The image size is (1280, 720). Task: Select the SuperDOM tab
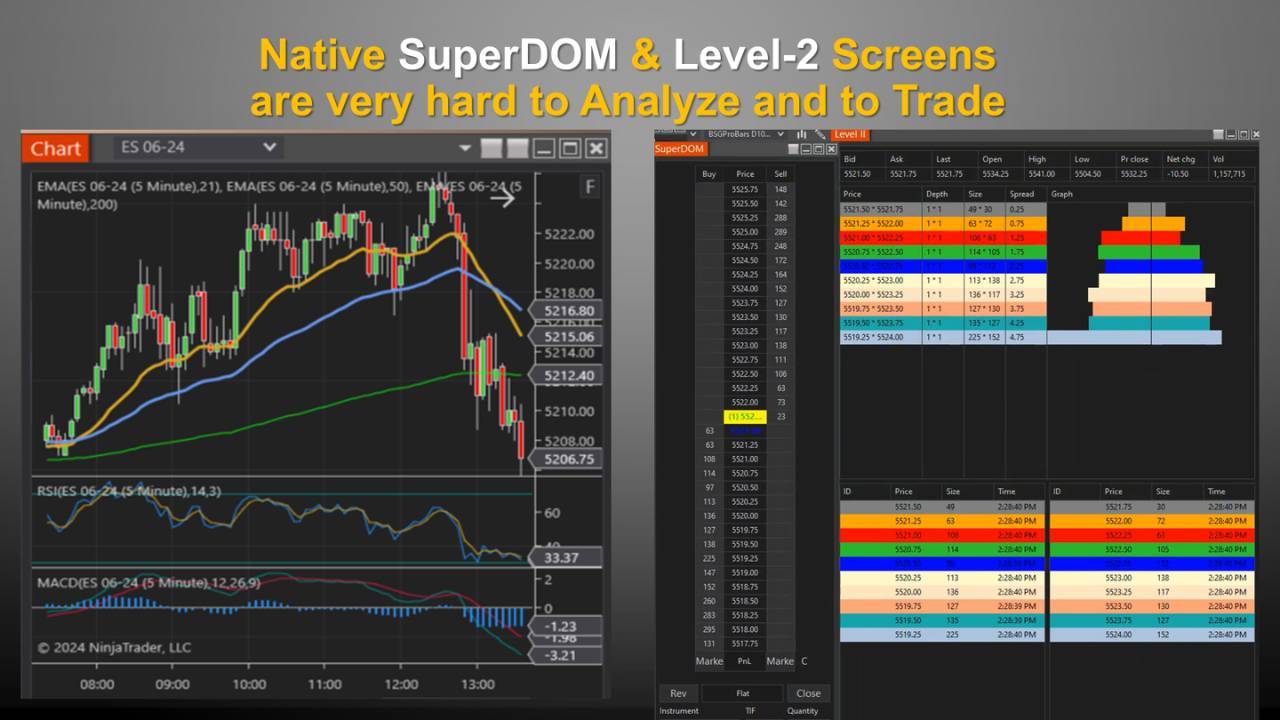(680, 149)
